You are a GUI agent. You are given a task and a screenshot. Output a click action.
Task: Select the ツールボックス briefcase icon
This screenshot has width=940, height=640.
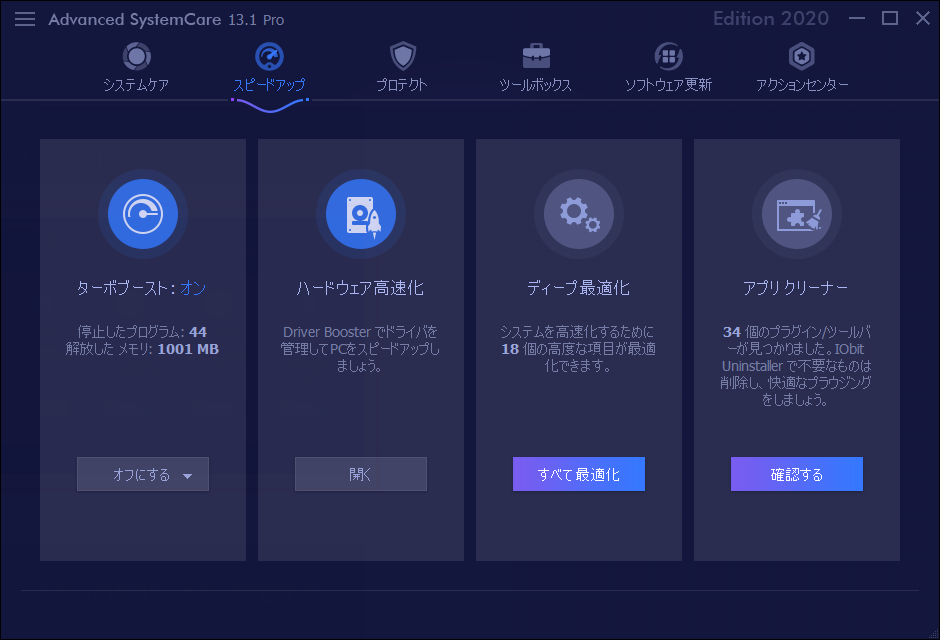pos(536,56)
